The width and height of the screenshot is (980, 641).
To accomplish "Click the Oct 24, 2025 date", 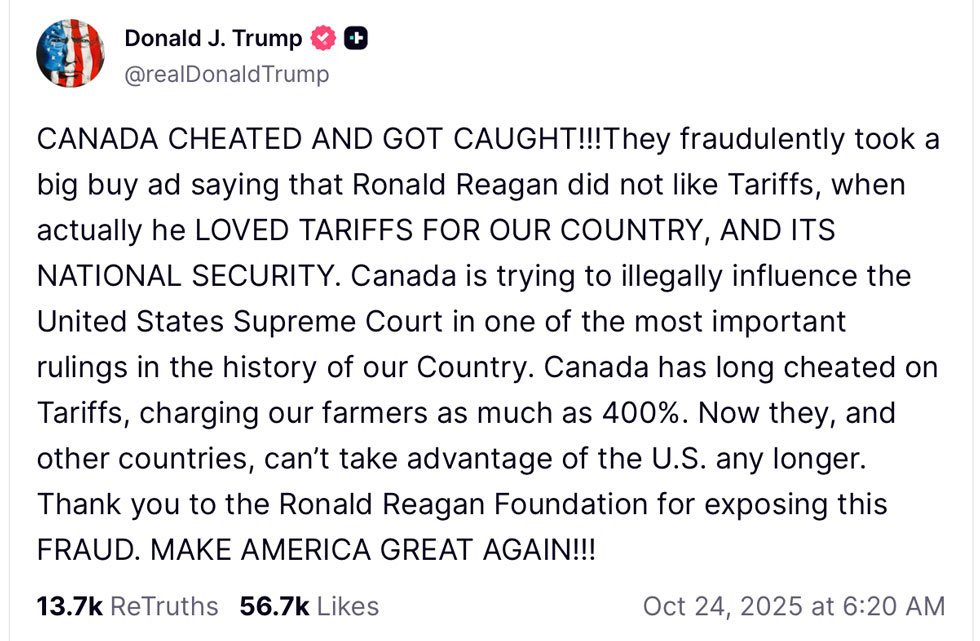I will pos(722,606).
